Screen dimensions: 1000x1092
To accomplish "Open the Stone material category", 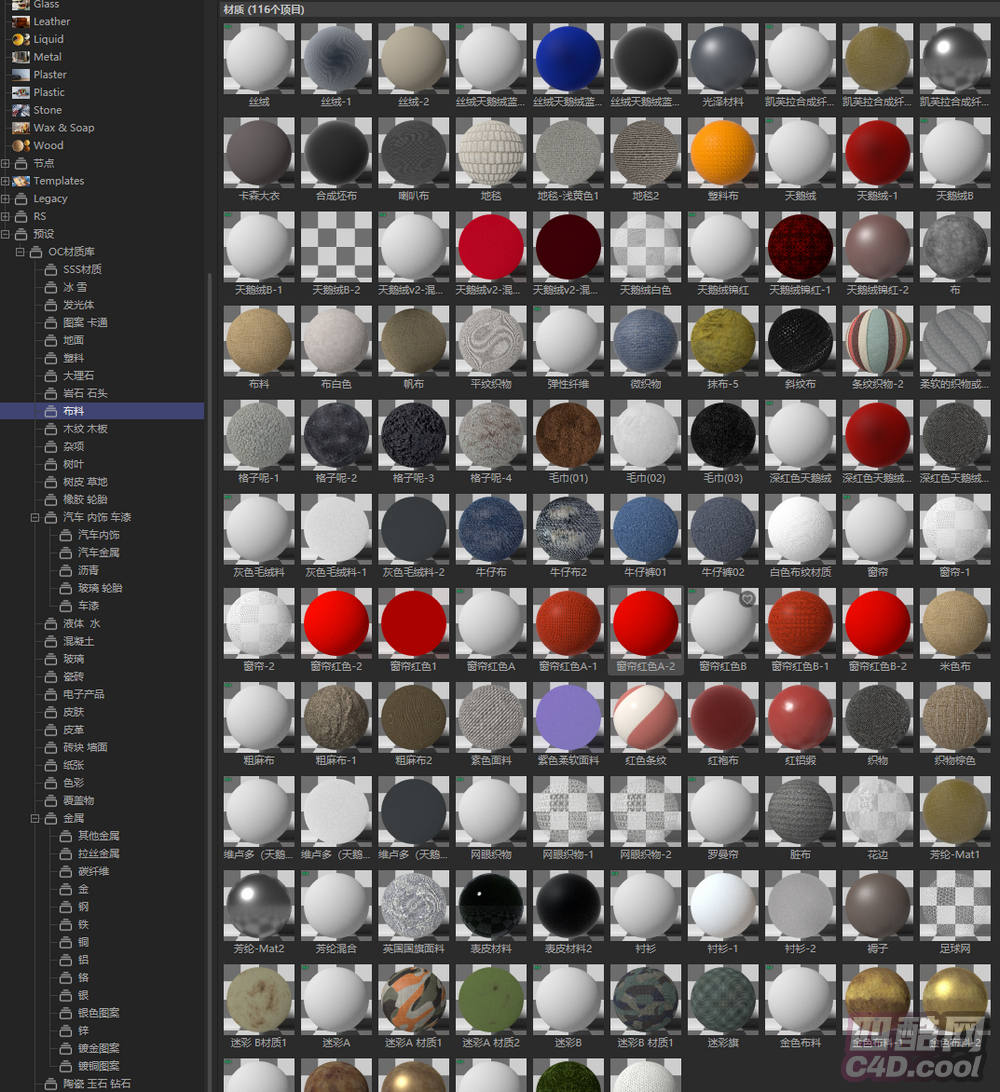I will click(47, 110).
